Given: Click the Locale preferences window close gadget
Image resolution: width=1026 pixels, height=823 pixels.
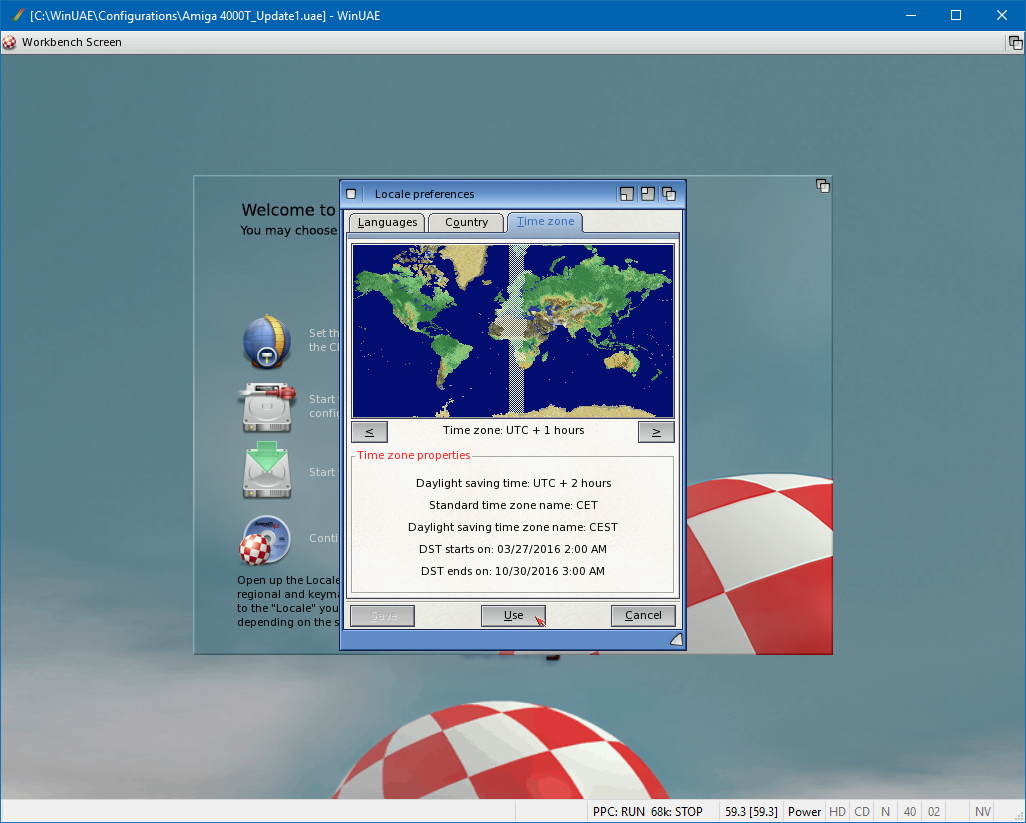Looking at the screenshot, I should [x=351, y=194].
